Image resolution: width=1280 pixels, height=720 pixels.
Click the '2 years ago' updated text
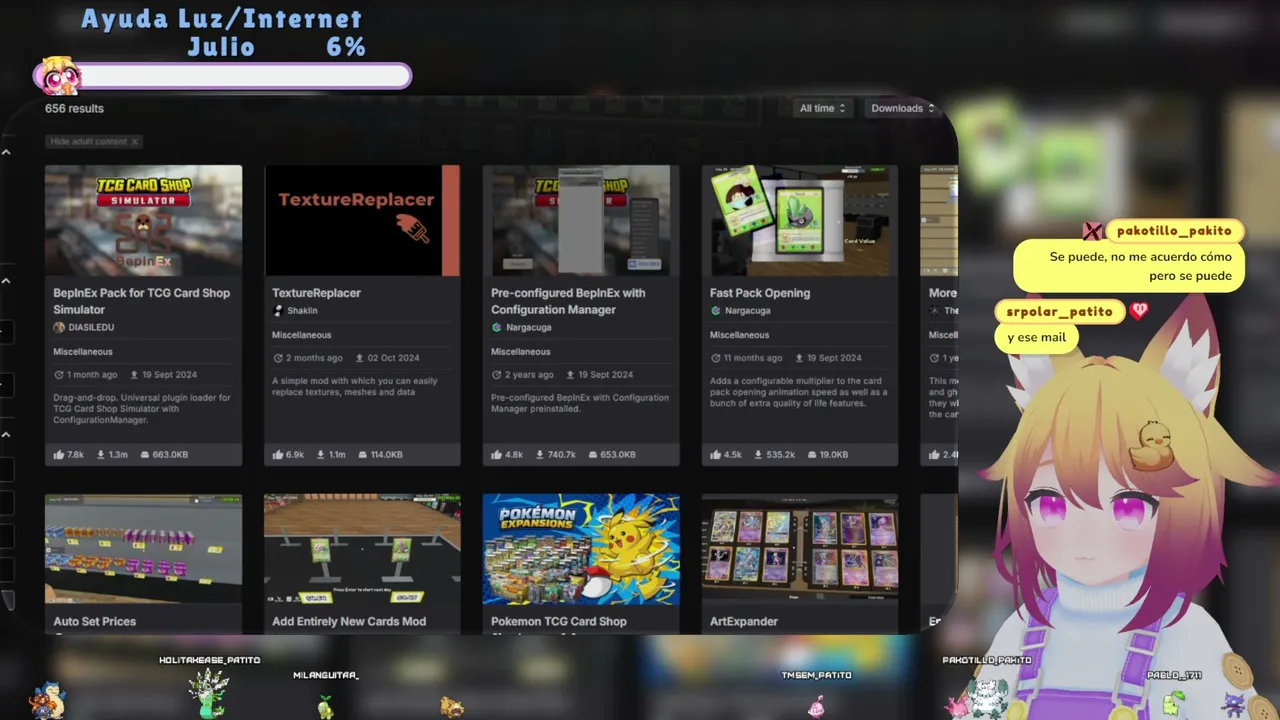pyautogui.click(x=530, y=375)
